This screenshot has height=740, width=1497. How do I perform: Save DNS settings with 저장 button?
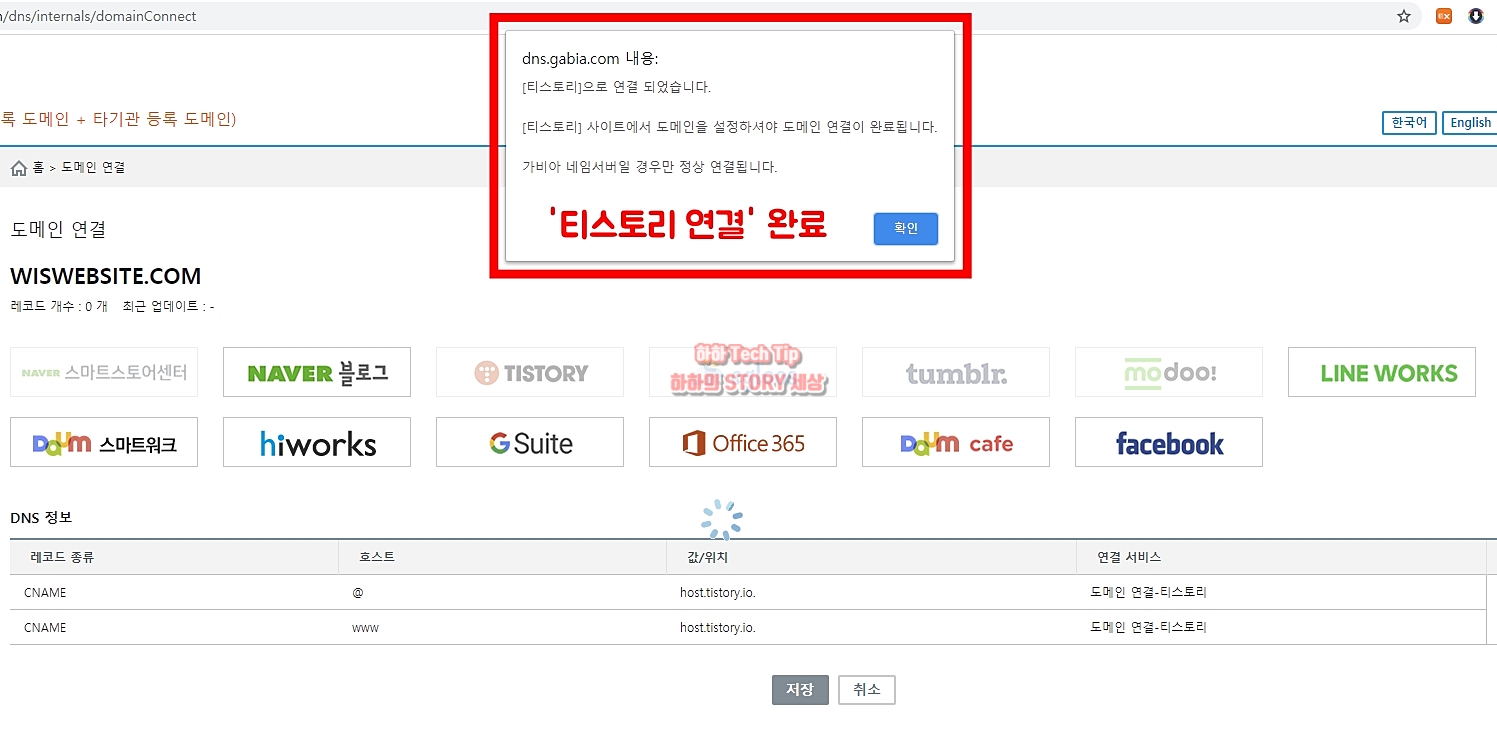(x=800, y=690)
